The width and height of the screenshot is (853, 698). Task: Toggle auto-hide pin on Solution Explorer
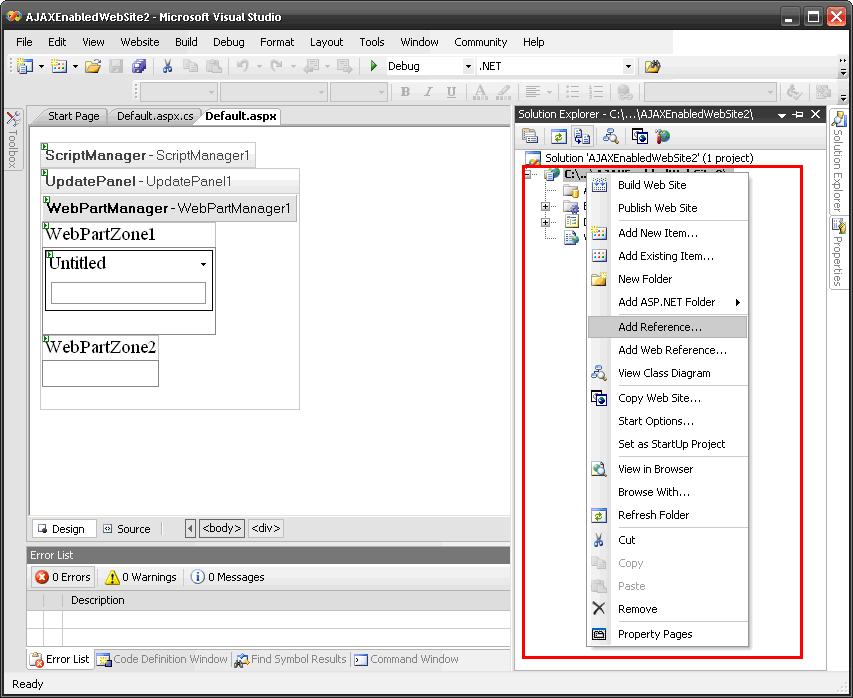pyautogui.click(x=798, y=114)
